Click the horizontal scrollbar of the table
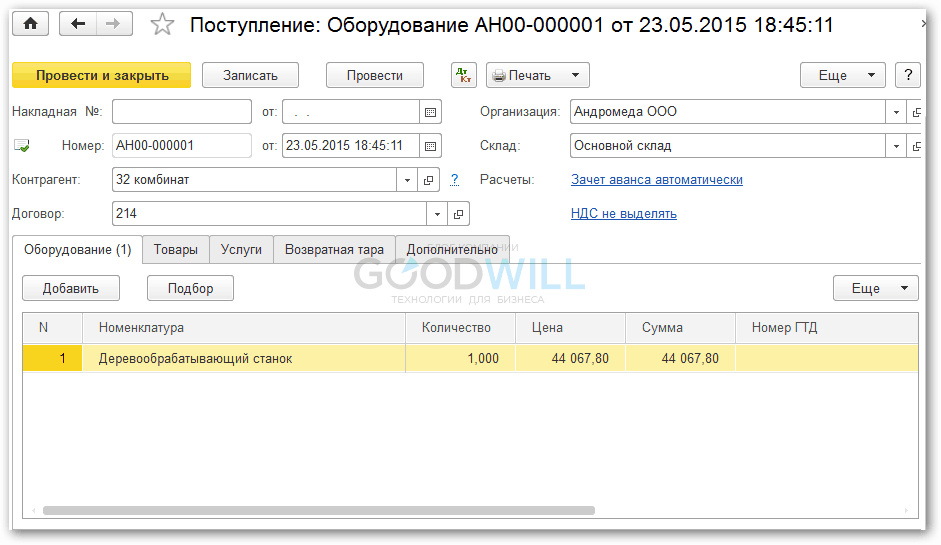Image resolution: width=941 pixels, height=545 pixels. point(319,511)
